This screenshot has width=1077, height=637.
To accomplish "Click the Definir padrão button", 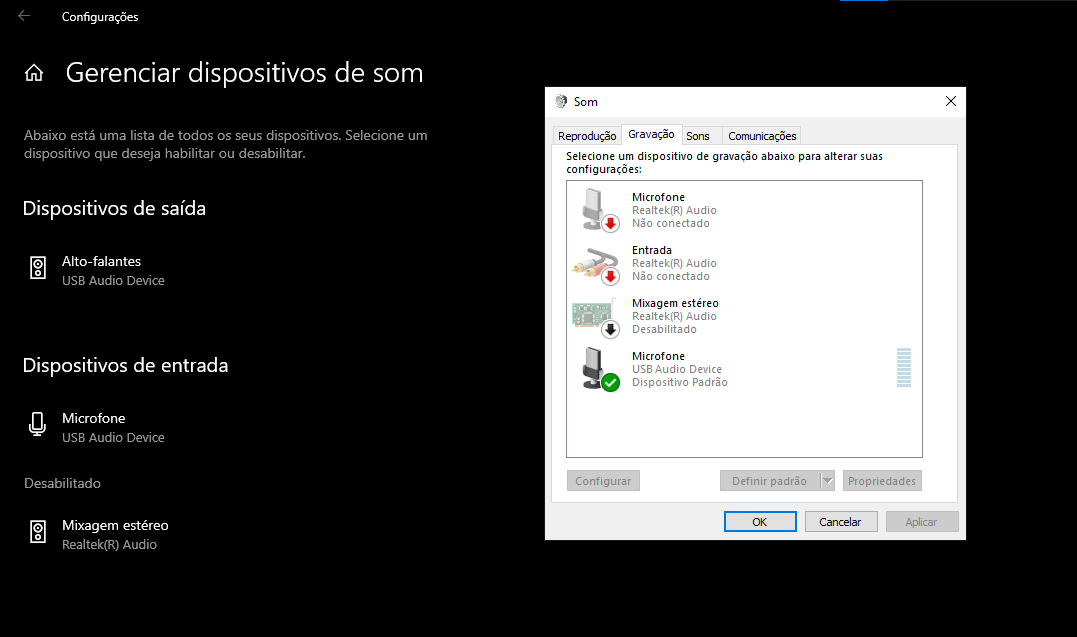I will point(769,481).
